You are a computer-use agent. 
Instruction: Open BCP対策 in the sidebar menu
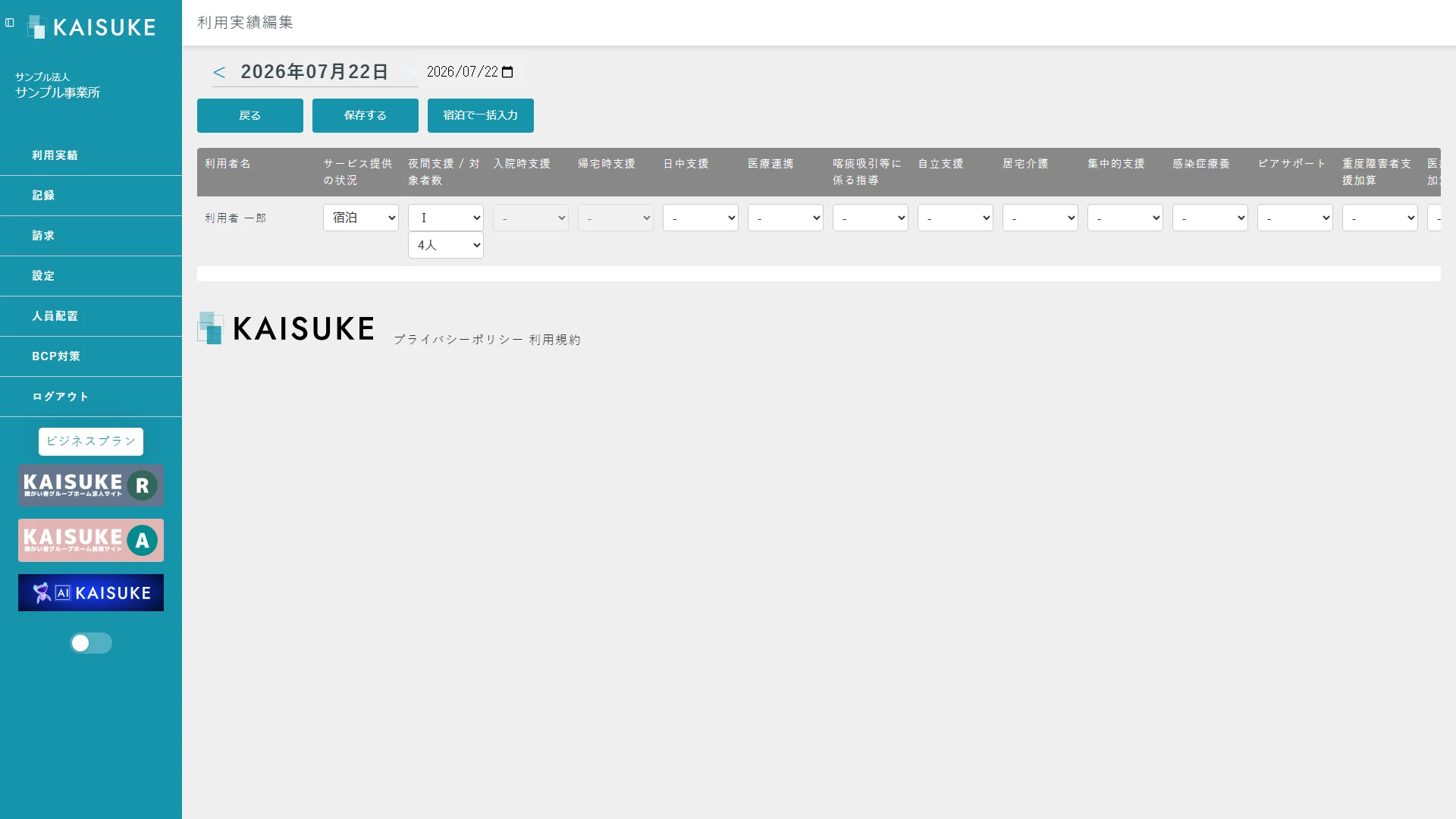click(91, 356)
